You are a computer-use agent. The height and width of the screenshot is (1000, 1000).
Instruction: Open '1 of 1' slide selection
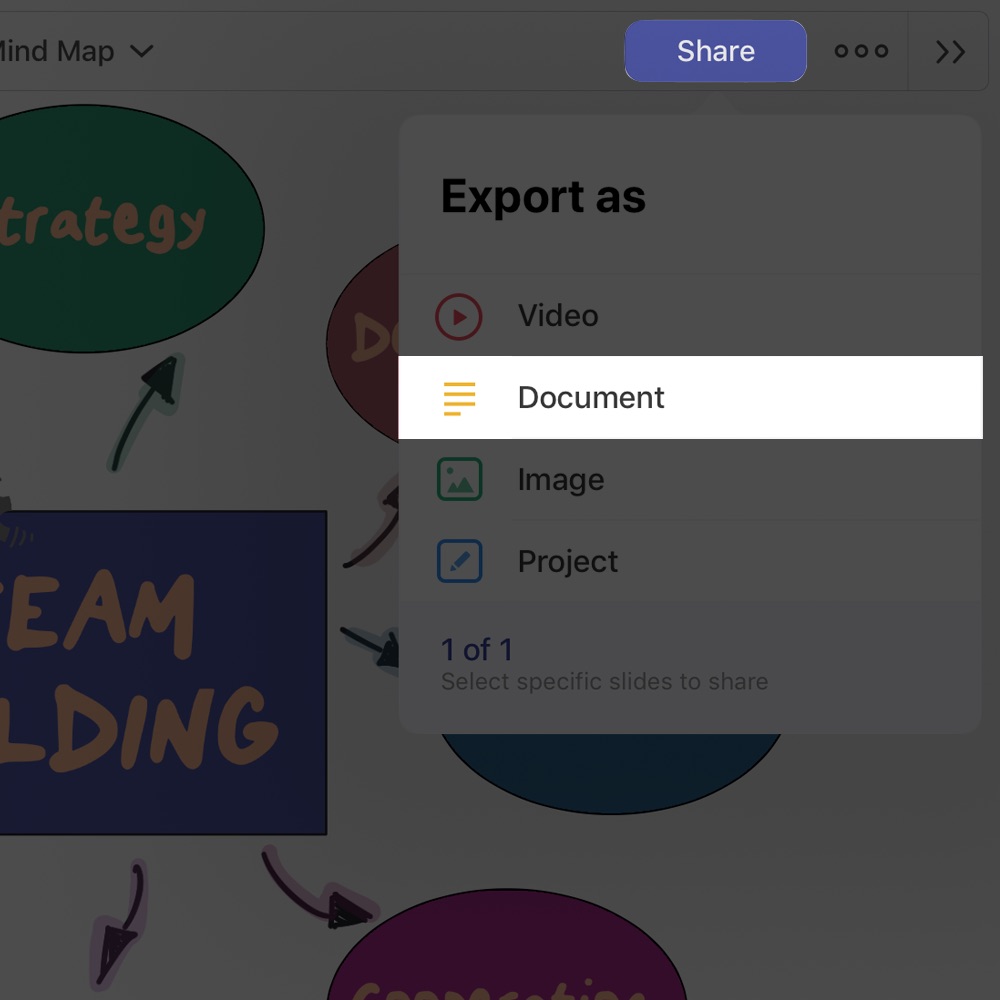click(x=477, y=650)
